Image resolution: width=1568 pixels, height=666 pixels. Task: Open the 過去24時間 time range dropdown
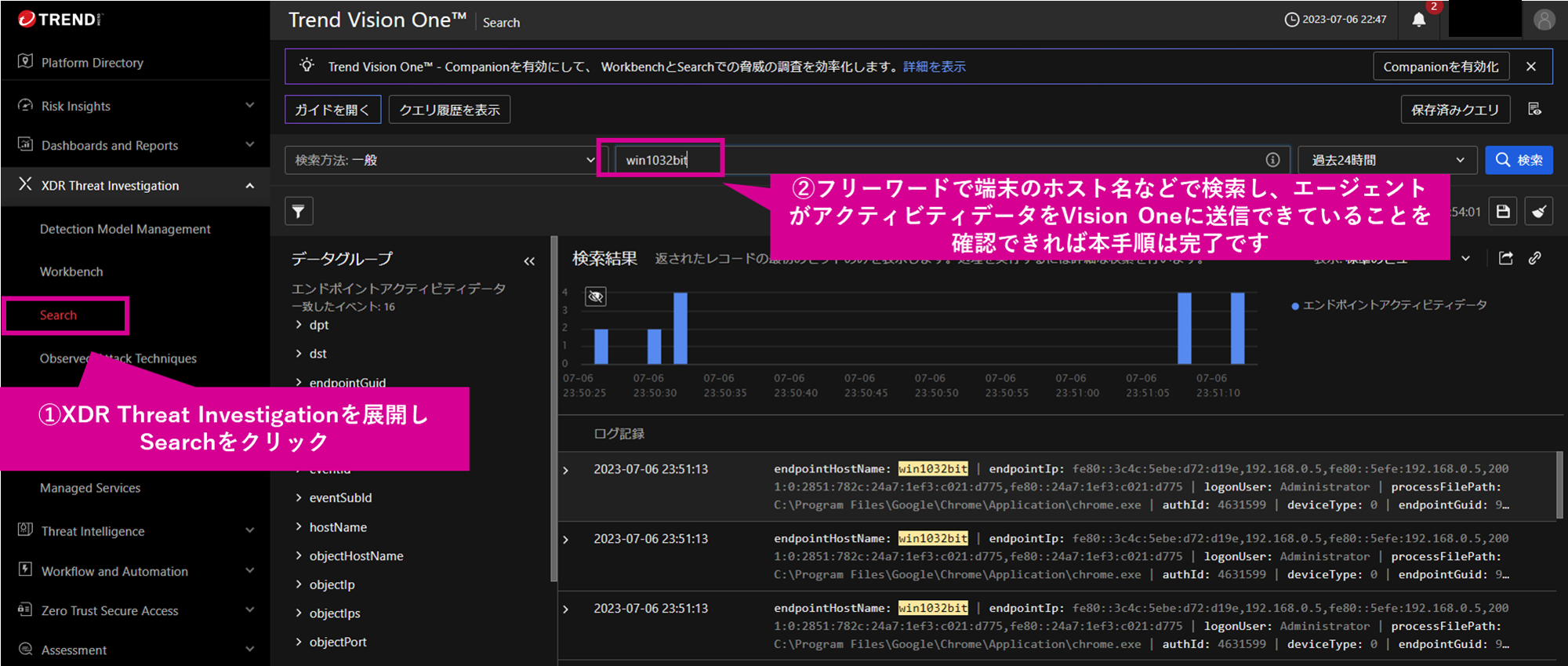click(1387, 160)
